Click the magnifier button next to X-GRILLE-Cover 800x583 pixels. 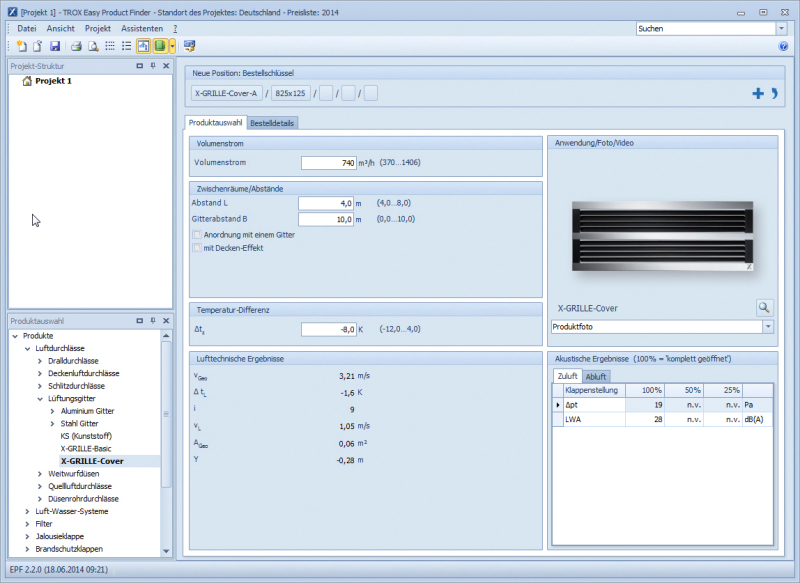coord(764,308)
